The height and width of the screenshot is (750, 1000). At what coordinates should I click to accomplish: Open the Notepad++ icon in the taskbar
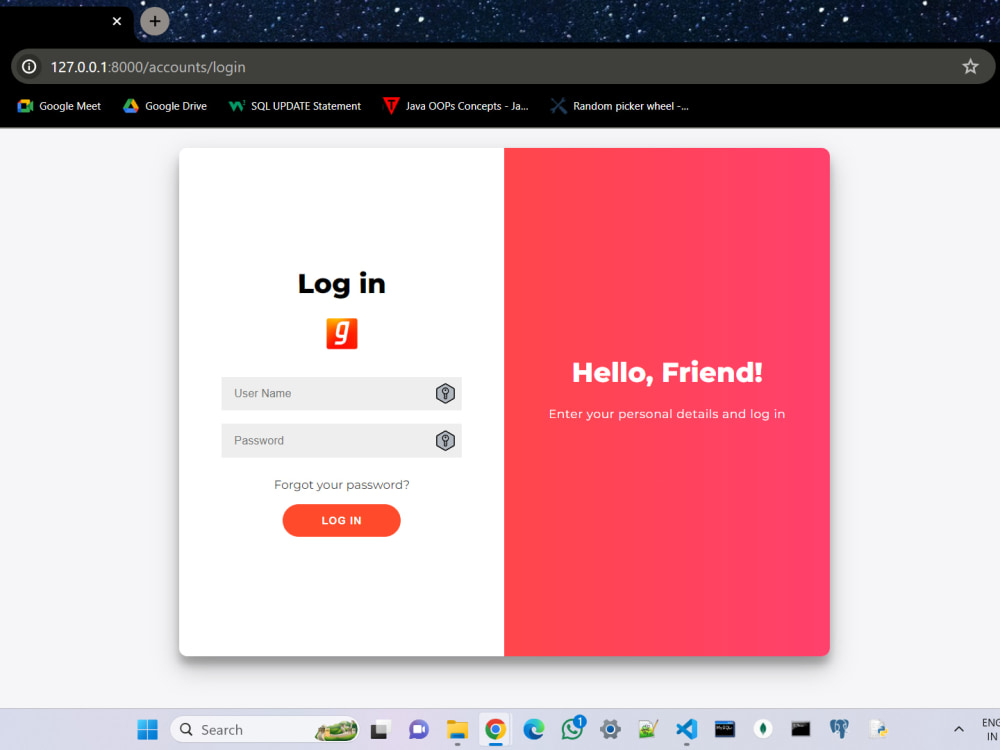[648, 729]
